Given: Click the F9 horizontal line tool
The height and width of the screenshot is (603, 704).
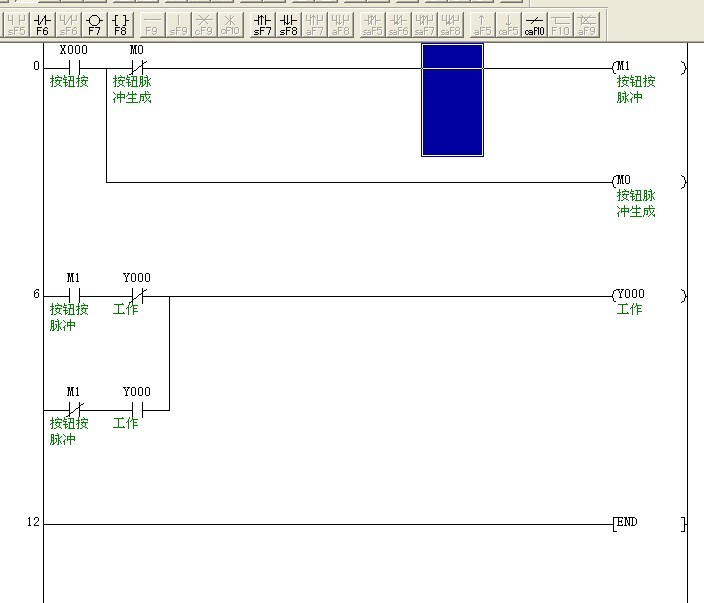Looking at the screenshot, I should 152,24.
